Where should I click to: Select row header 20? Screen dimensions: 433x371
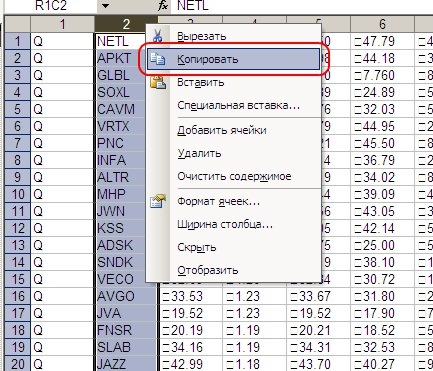tap(17, 364)
